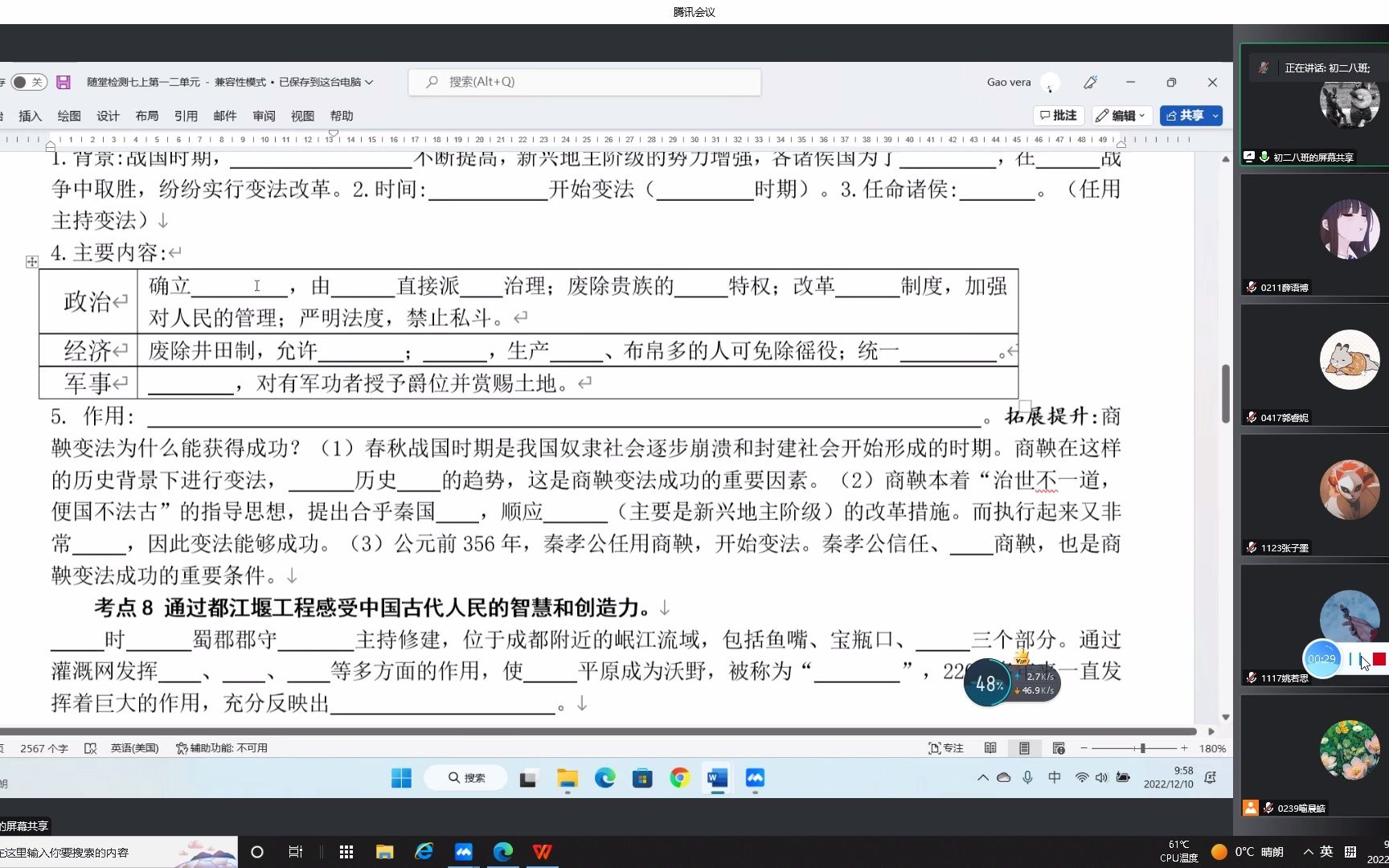Image resolution: width=1389 pixels, height=868 pixels.
Task: Expand the 共享 button dropdown arrow
Action: [x=1215, y=116]
